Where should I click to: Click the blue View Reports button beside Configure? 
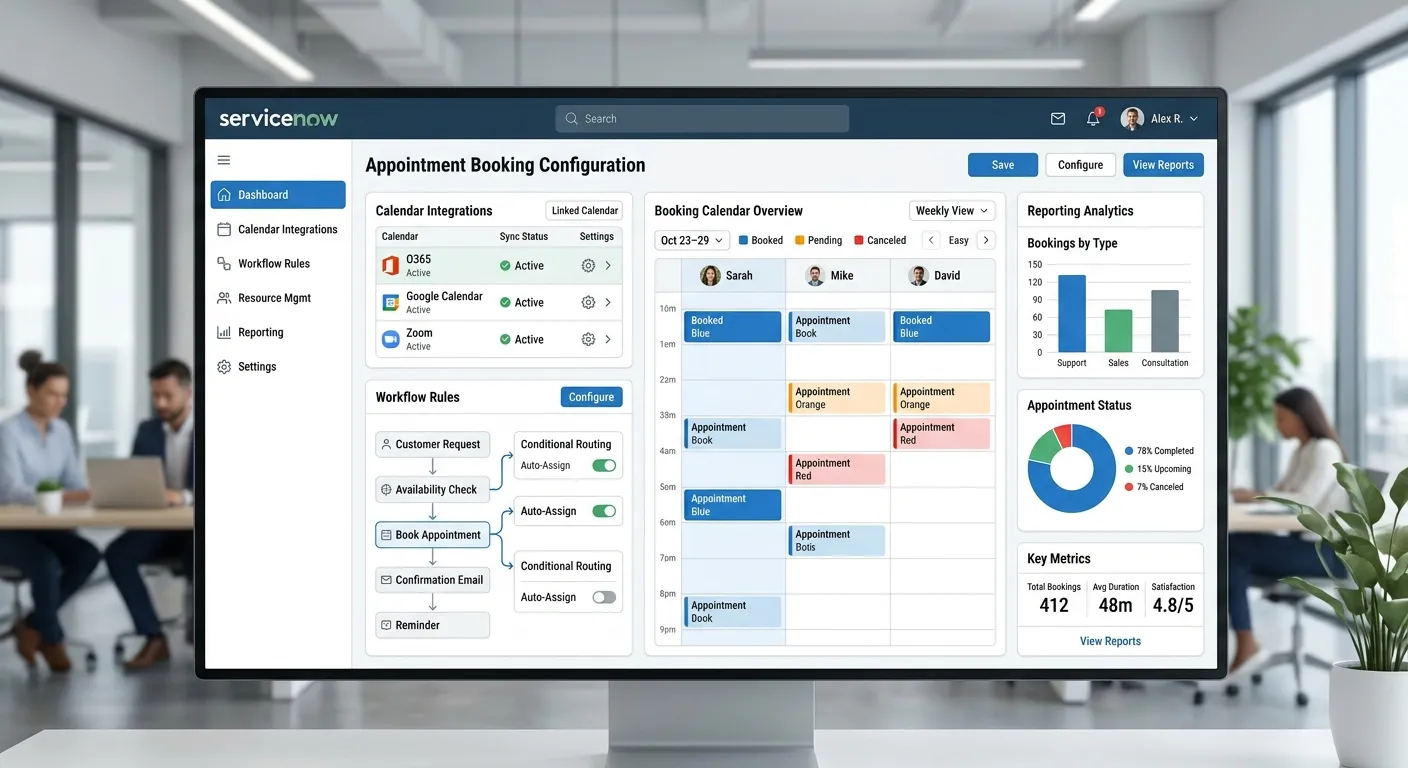coord(1163,165)
